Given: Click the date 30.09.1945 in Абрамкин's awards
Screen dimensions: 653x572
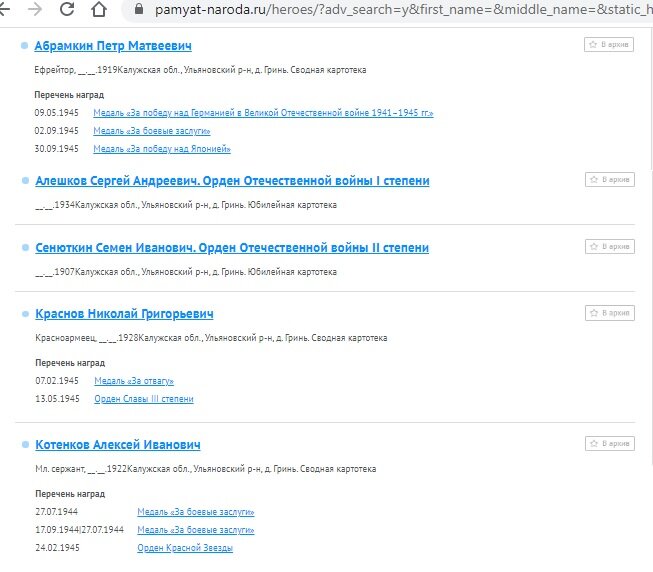Looking at the screenshot, I should point(56,149).
